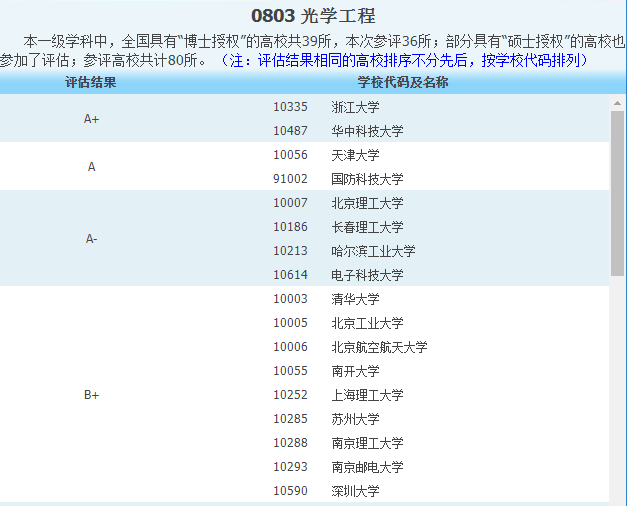
Task: Select school code 10006
Action: pos(290,347)
